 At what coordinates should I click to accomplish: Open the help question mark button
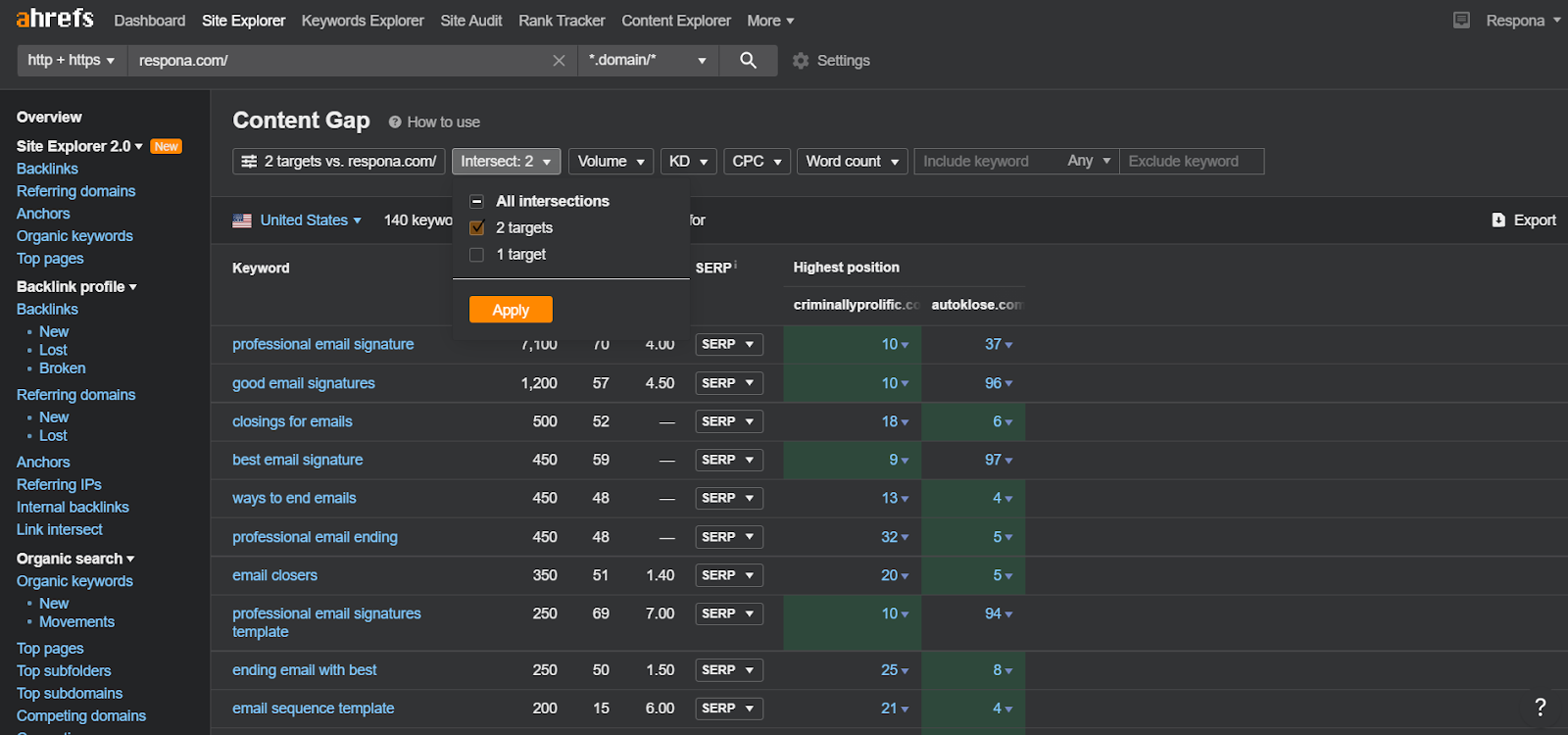pos(1541,707)
